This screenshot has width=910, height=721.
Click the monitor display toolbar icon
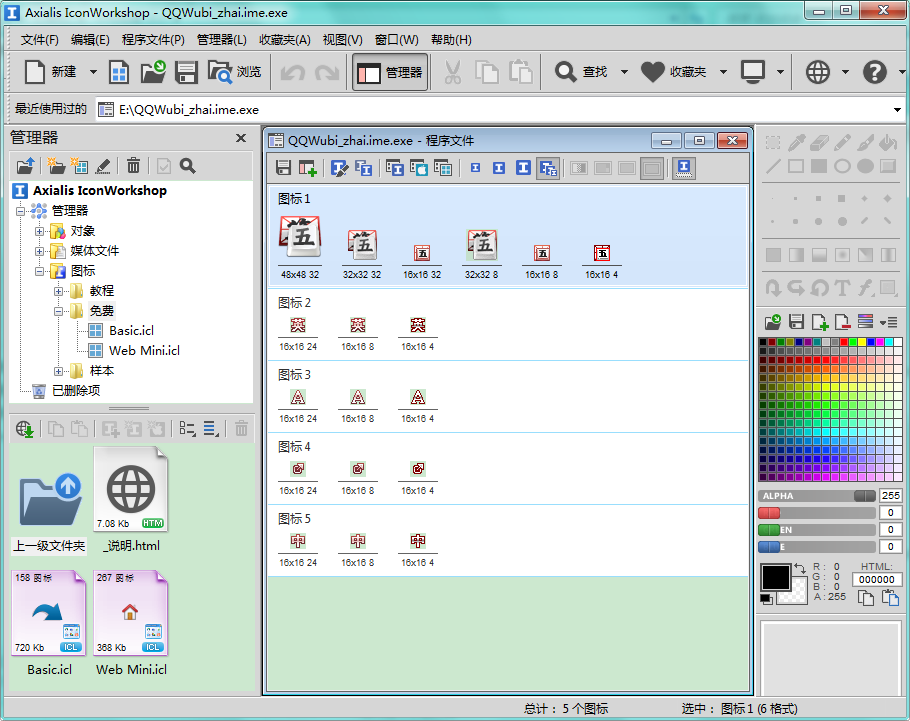753,72
